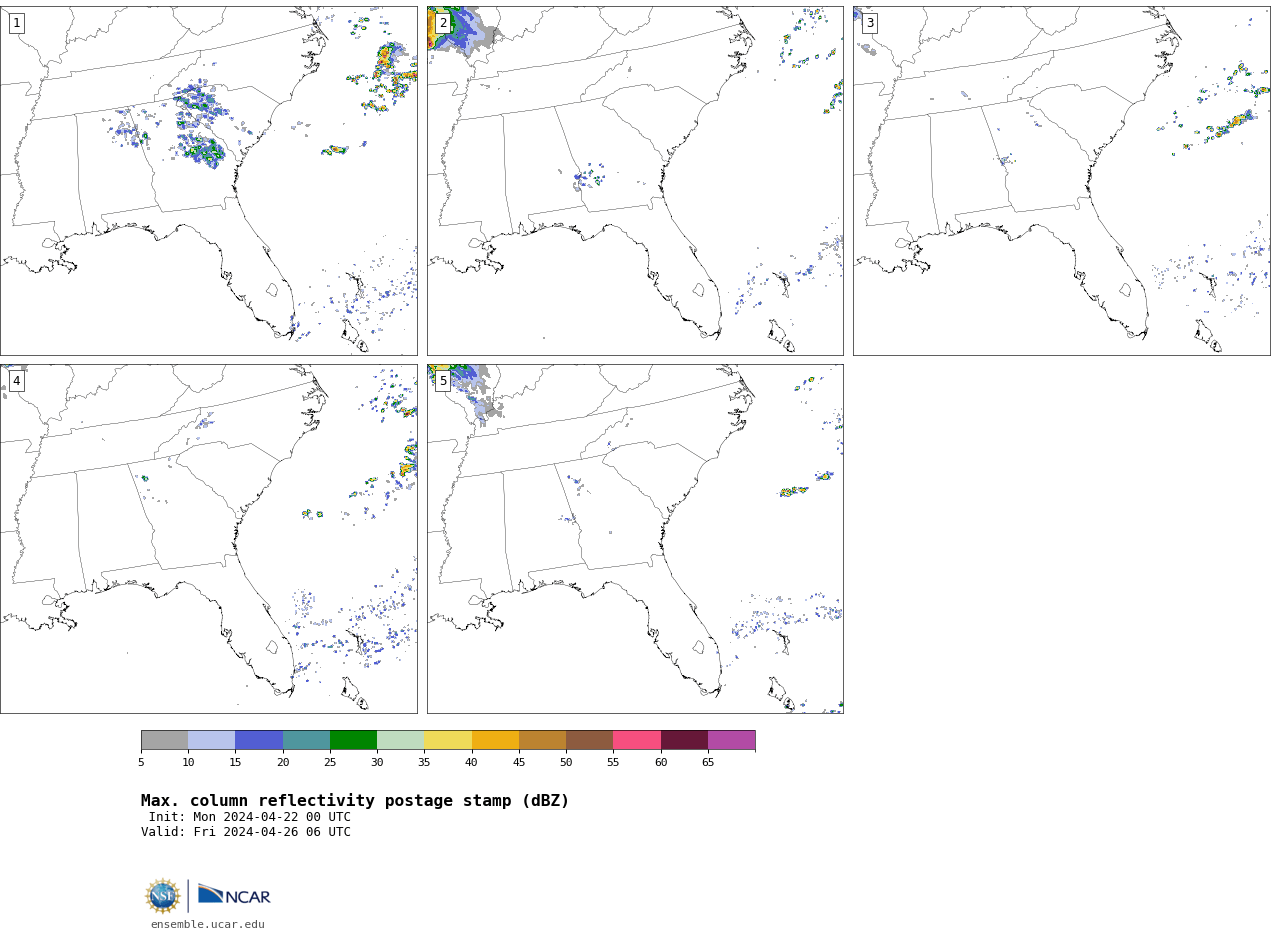This screenshot has height=936, width=1280.
Task: Click the light lavender 10-15 dBZ swatch
Action: (212, 740)
